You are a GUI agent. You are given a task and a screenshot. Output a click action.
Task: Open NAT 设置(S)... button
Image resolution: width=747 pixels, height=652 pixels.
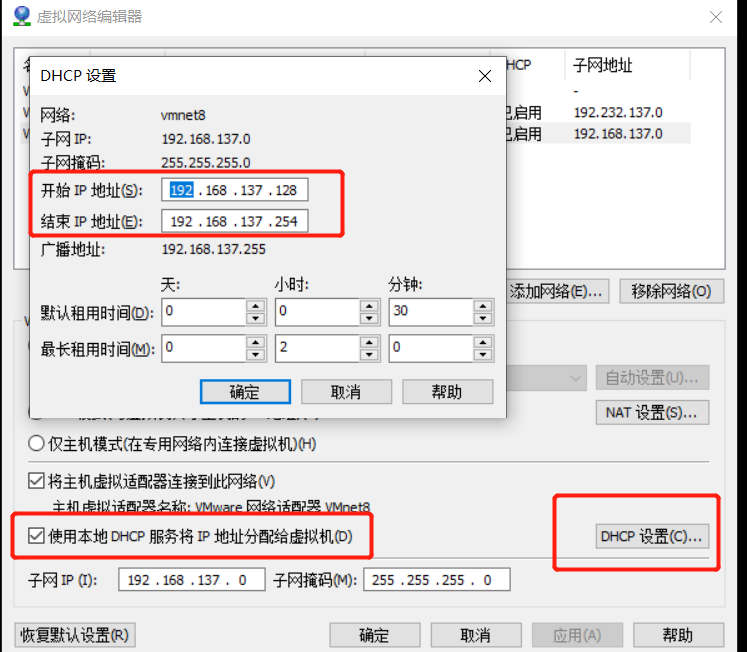(652, 412)
